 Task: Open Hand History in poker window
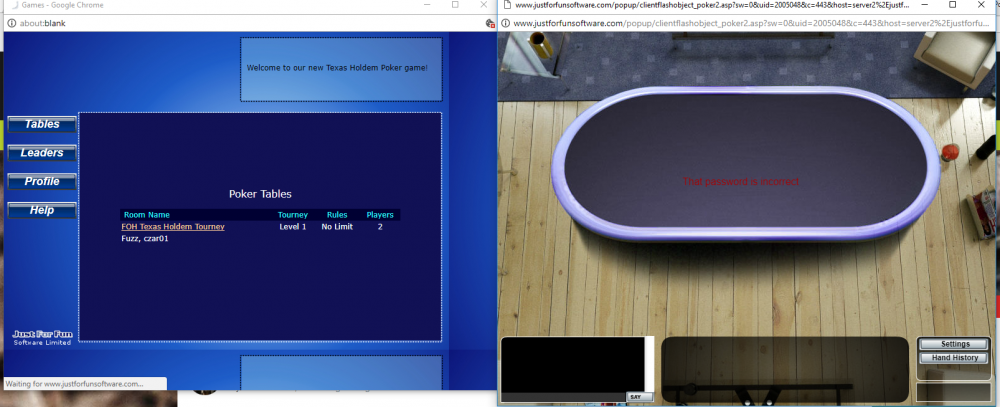(x=955, y=358)
